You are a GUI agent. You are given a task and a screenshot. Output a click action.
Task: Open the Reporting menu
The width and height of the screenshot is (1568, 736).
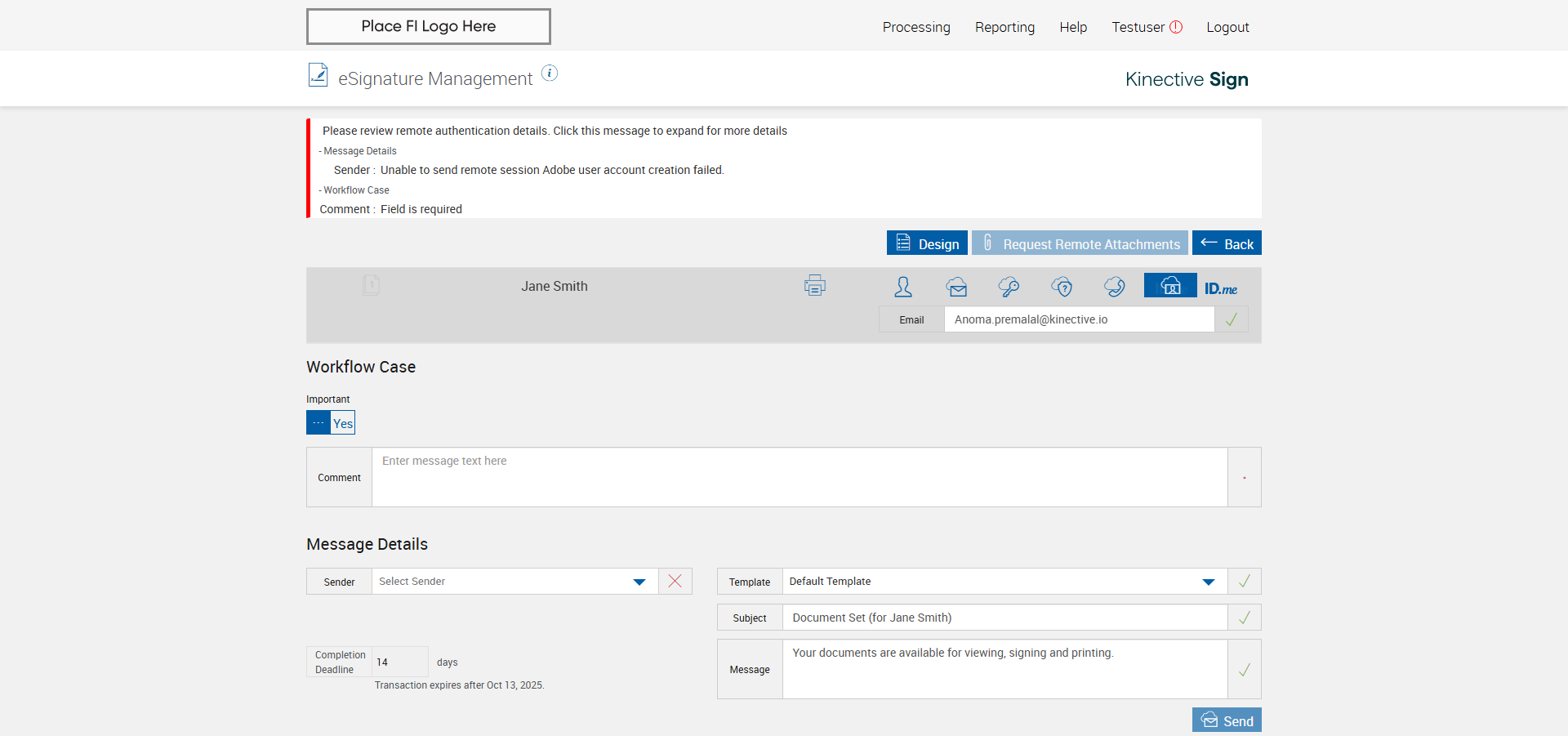coord(1004,27)
